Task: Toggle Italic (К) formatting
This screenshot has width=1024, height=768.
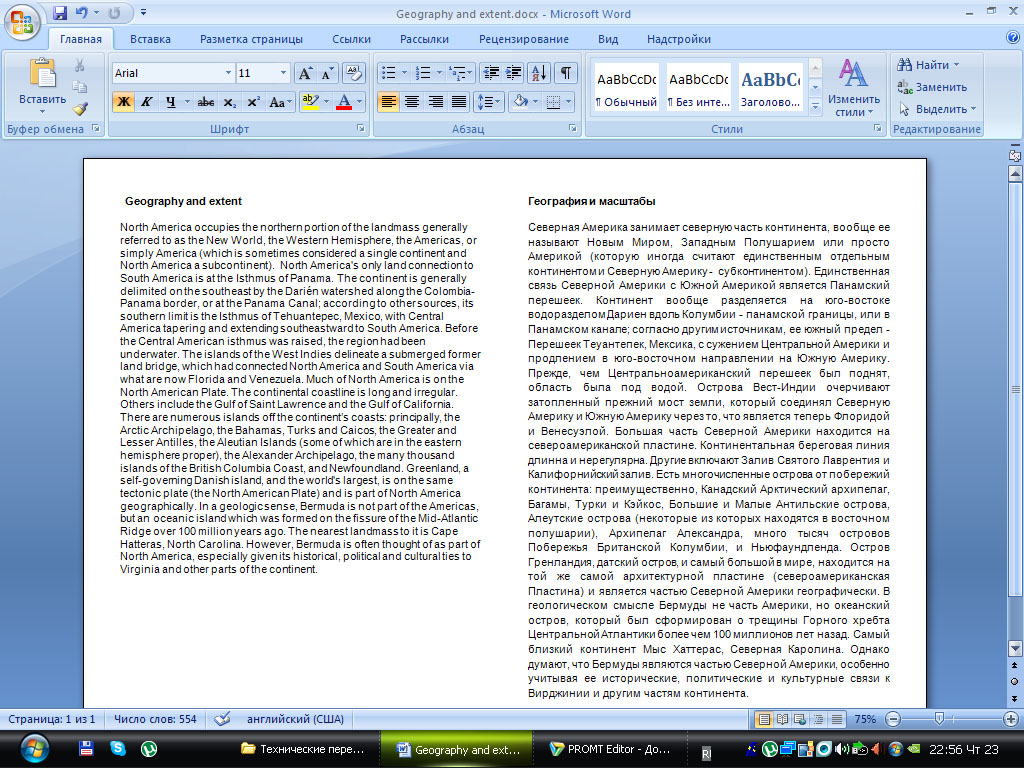Action: [x=147, y=102]
